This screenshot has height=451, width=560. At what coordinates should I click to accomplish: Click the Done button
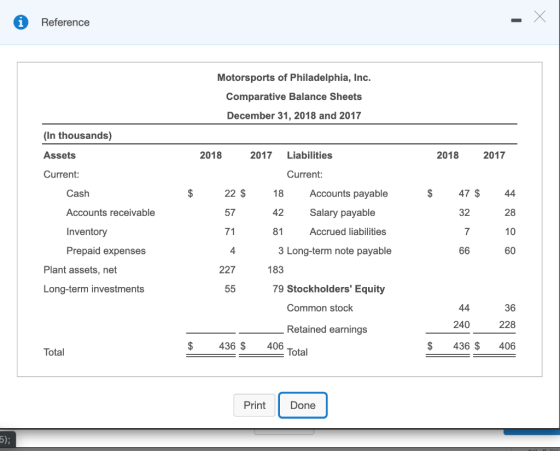tap(303, 405)
